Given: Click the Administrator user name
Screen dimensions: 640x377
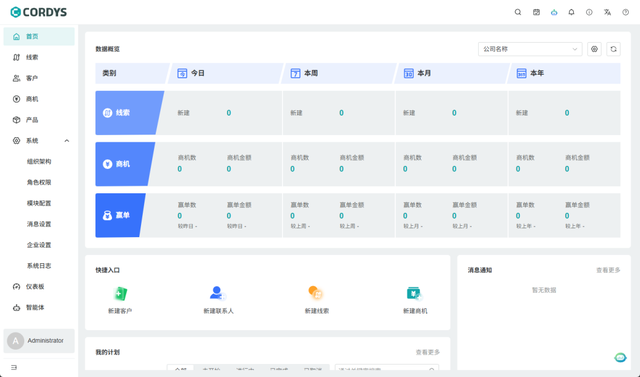Looking at the screenshot, I should (x=46, y=341).
